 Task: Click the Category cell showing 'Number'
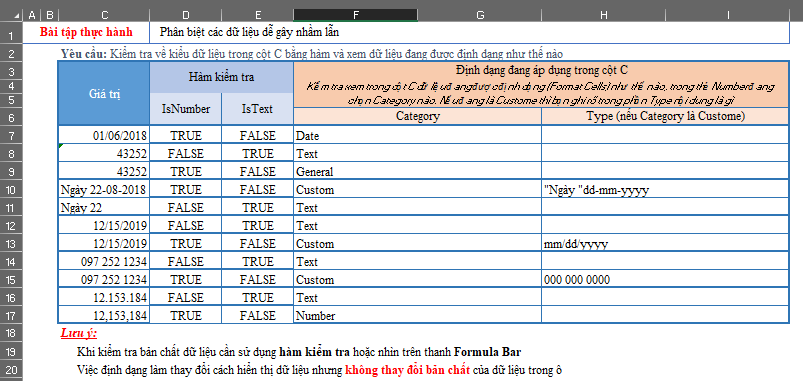pyautogui.click(x=417, y=315)
